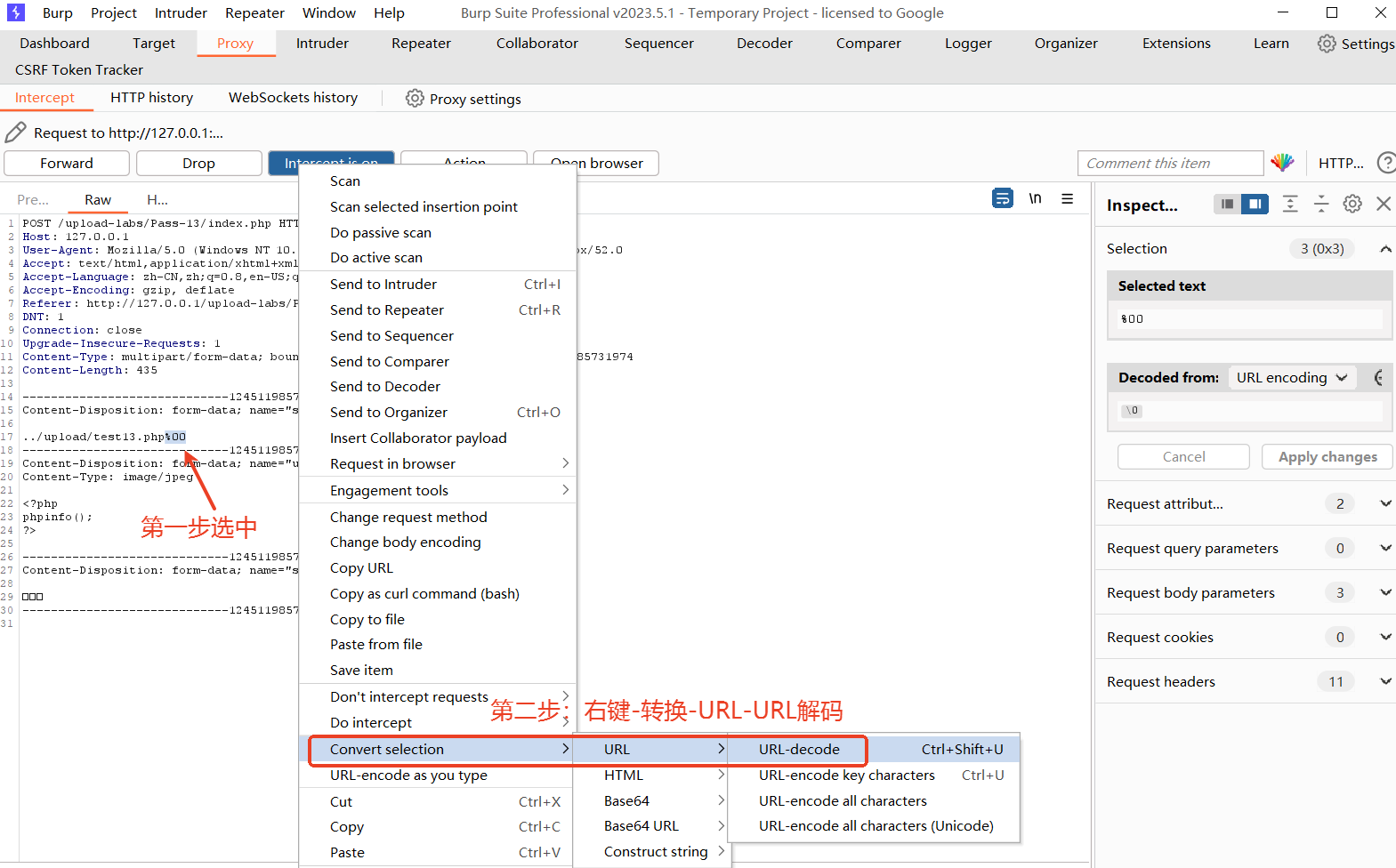Click the Drop button

pyautogui.click(x=199, y=163)
